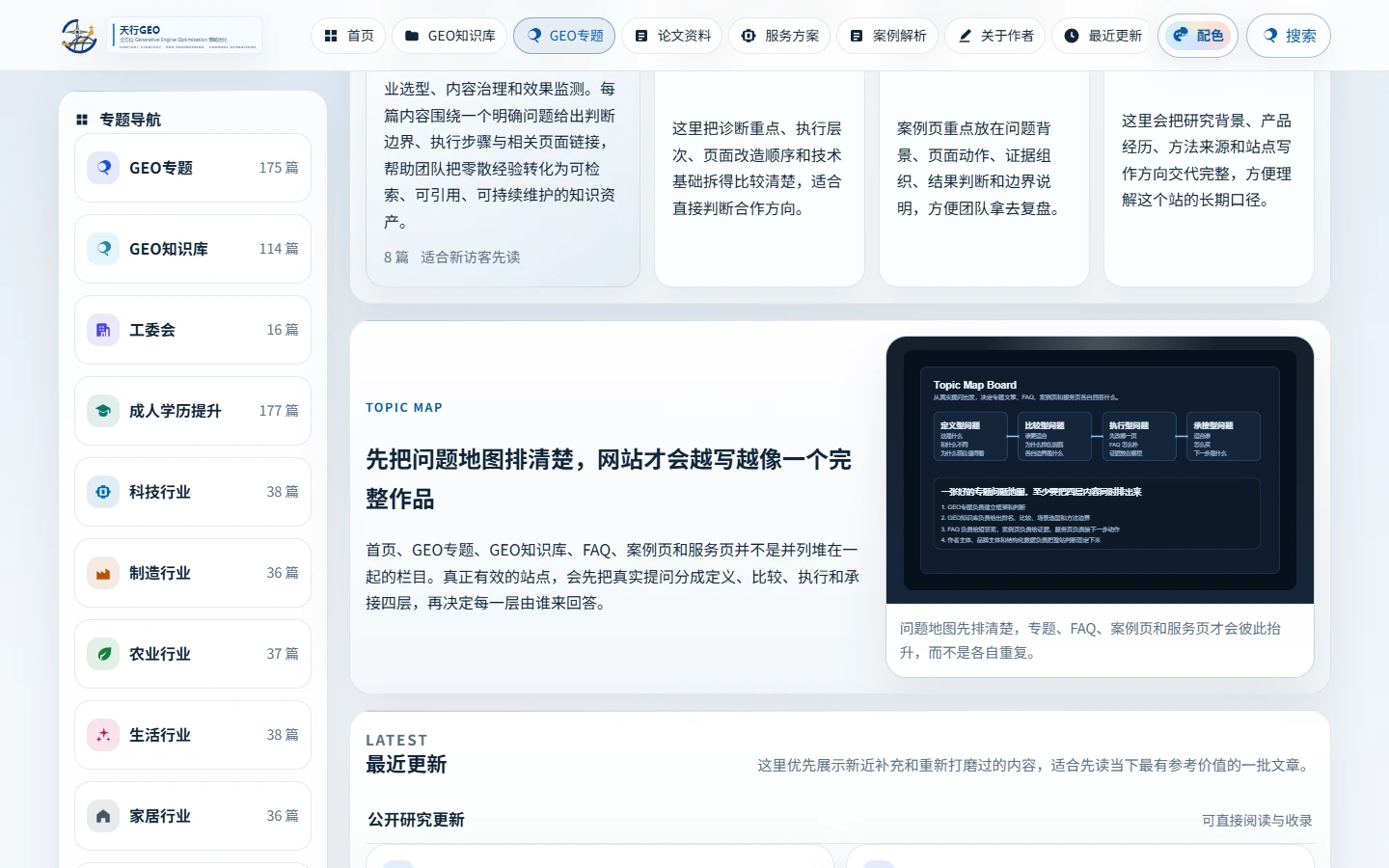Select GEO专题 tab in top navigation
This screenshot has width=1389, height=868.
point(564,36)
